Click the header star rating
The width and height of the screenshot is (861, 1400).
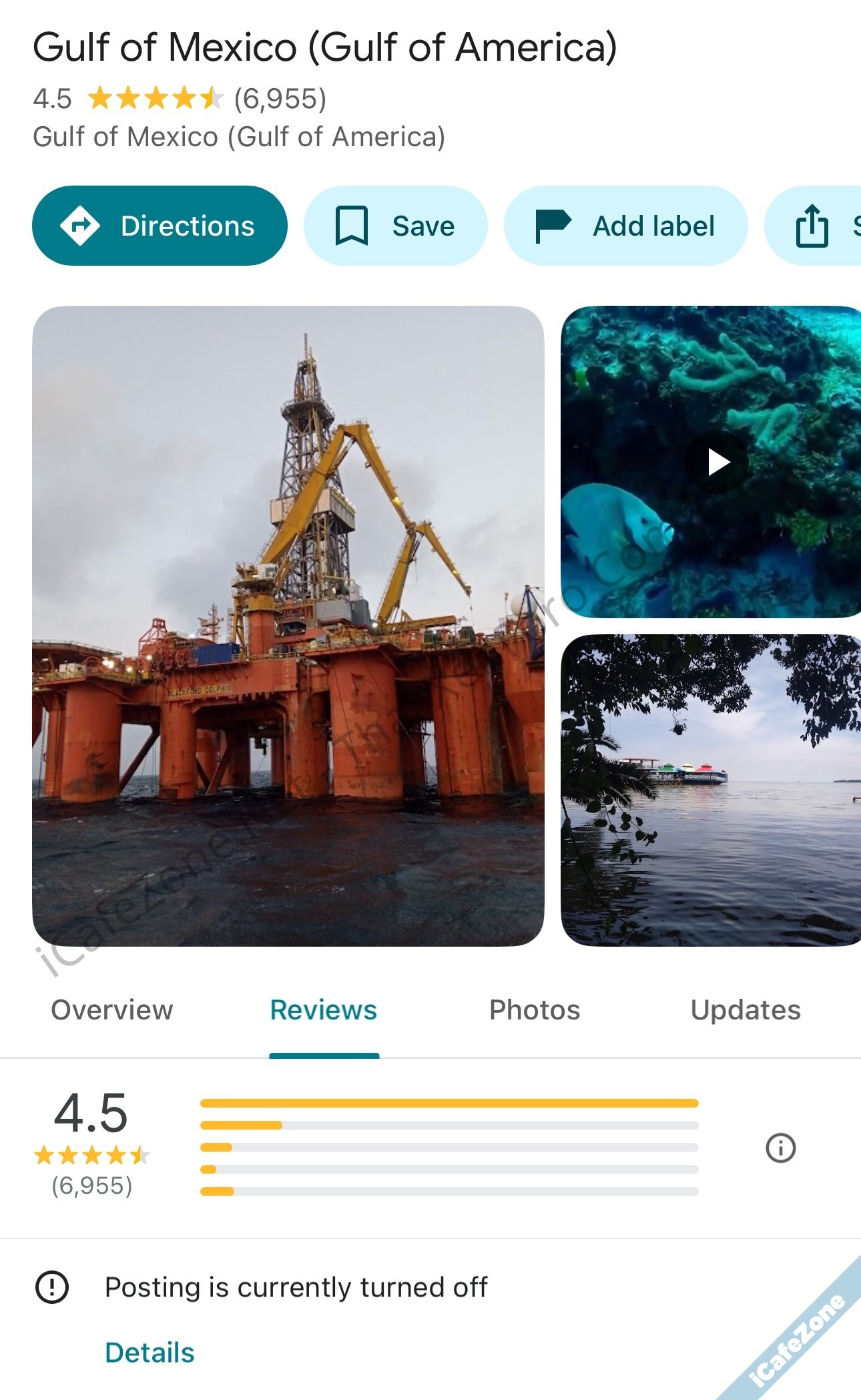tap(155, 99)
